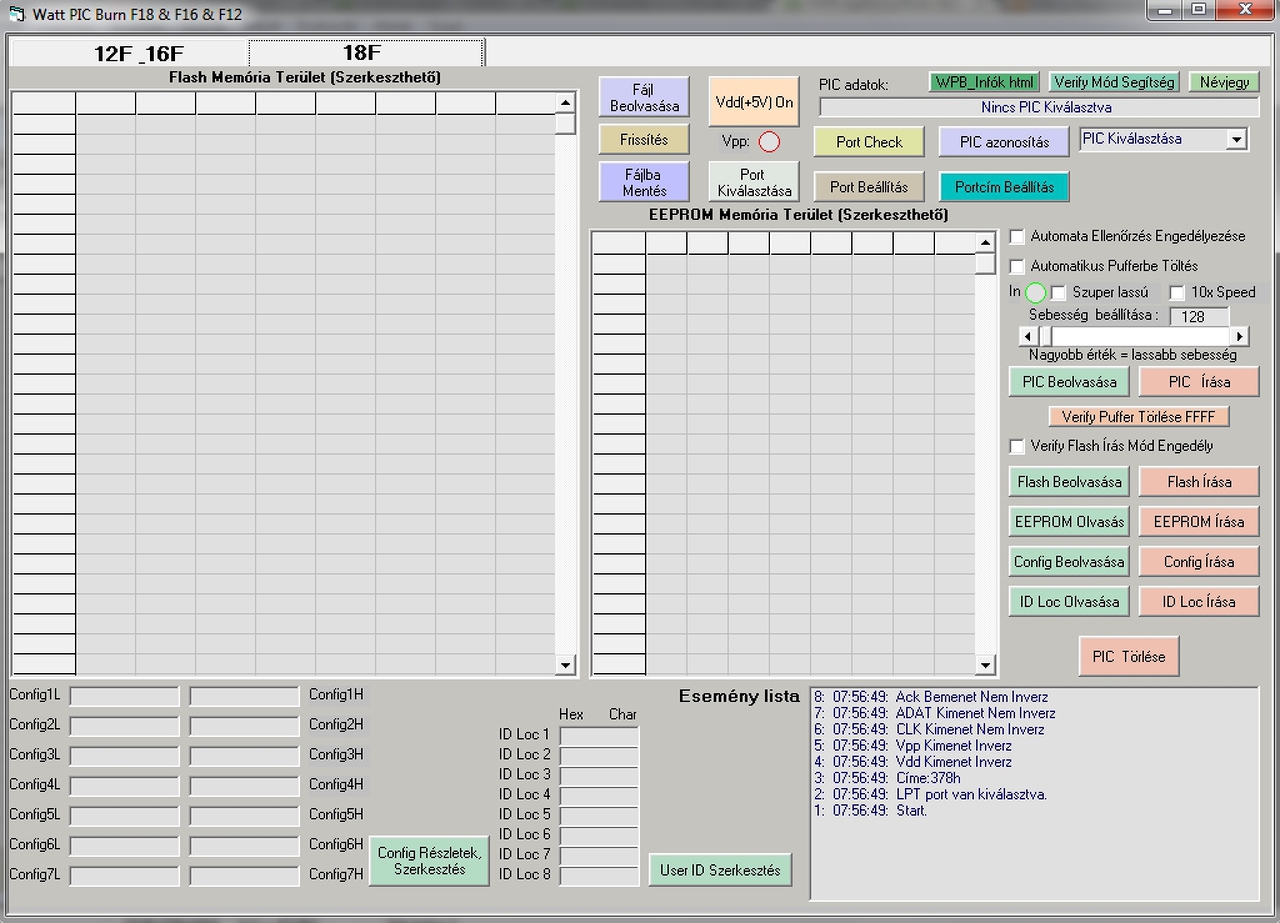This screenshot has height=923, width=1280.
Task: Click Verify Puffer Törlése FFFF
Action: point(1139,417)
